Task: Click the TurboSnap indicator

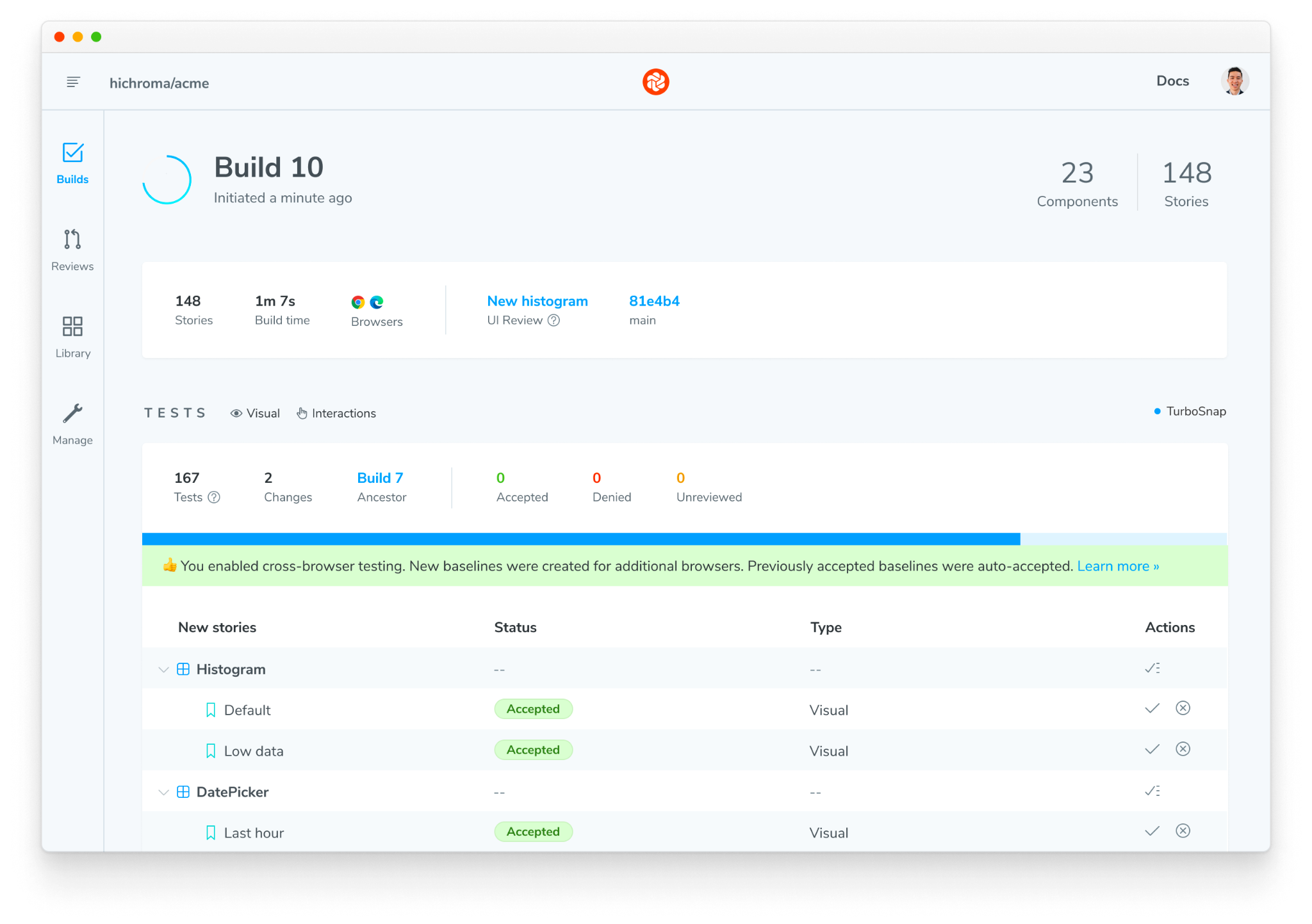Action: tap(1190, 411)
